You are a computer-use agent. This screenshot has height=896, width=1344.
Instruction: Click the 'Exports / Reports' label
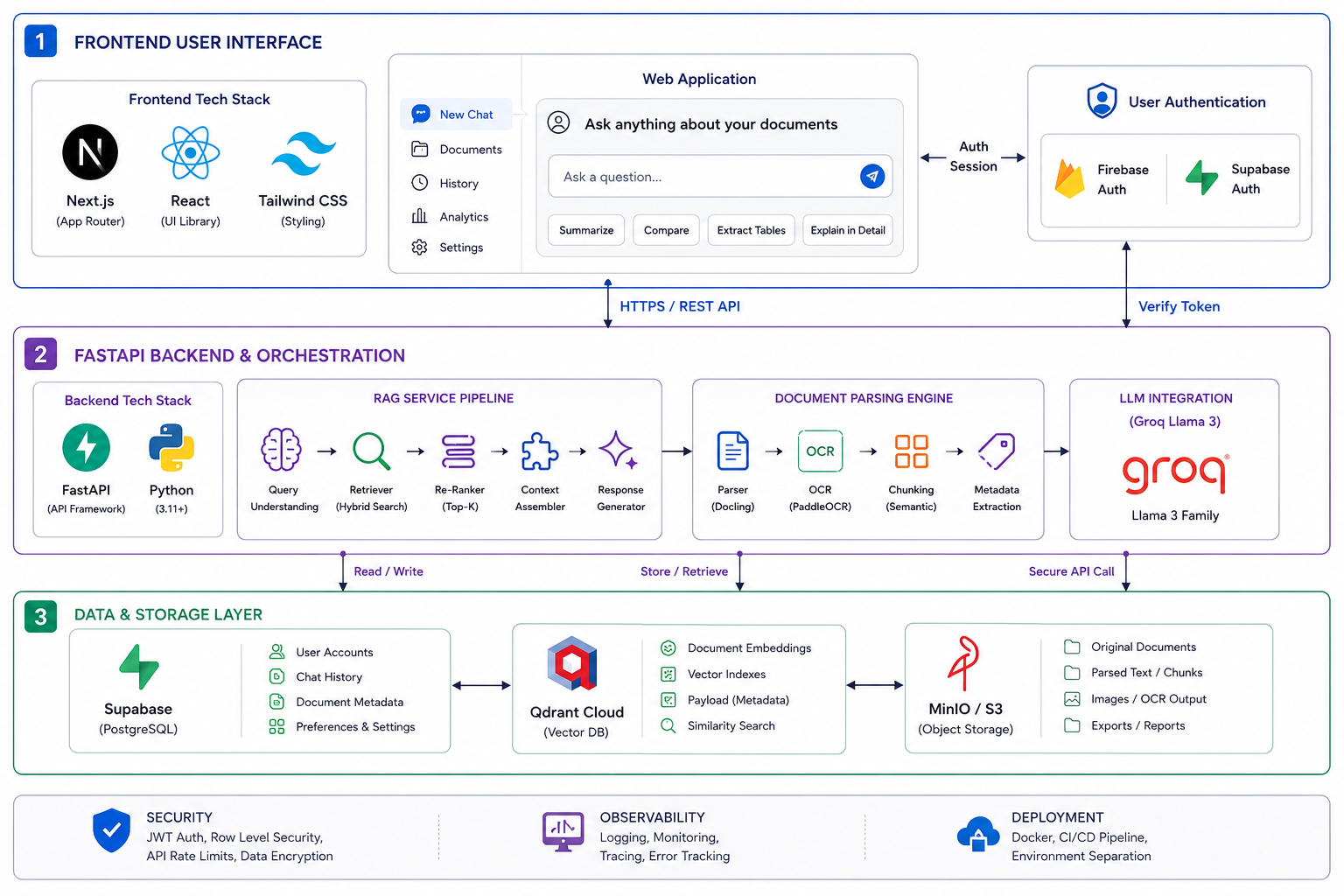point(1137,725)
